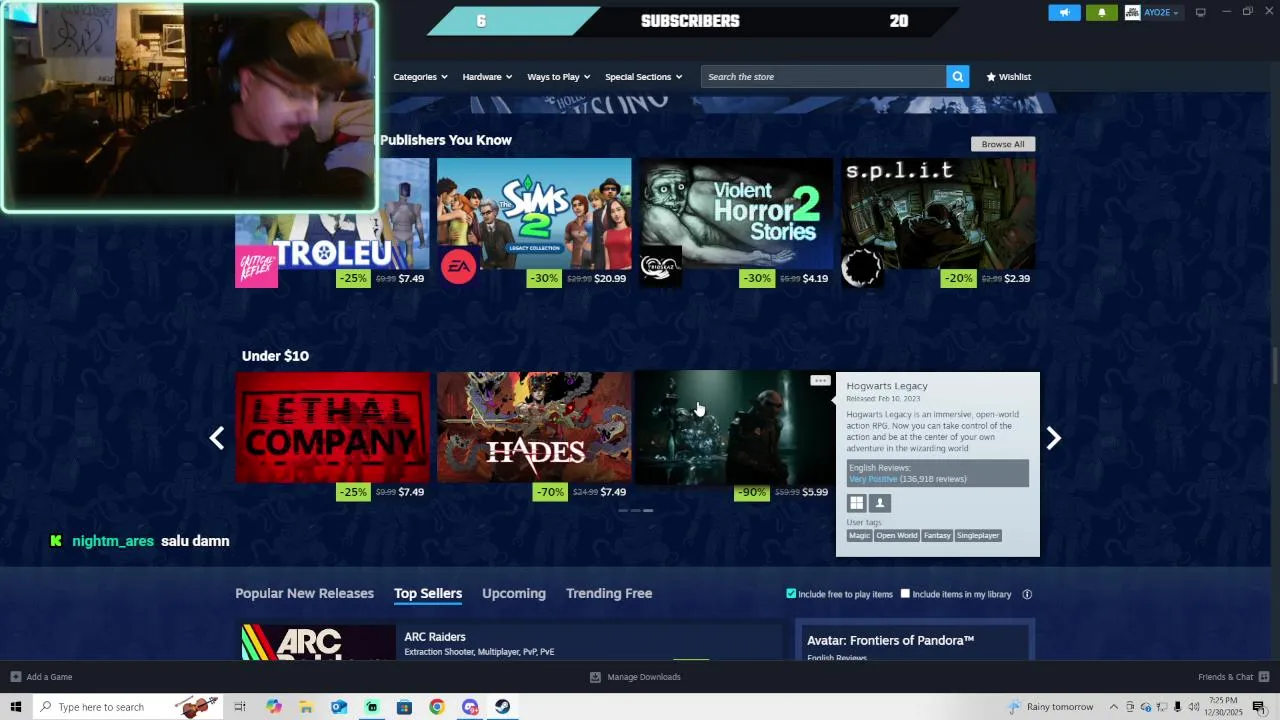
Task: Expand the Categories dropdown
Action: click(420, 77)
